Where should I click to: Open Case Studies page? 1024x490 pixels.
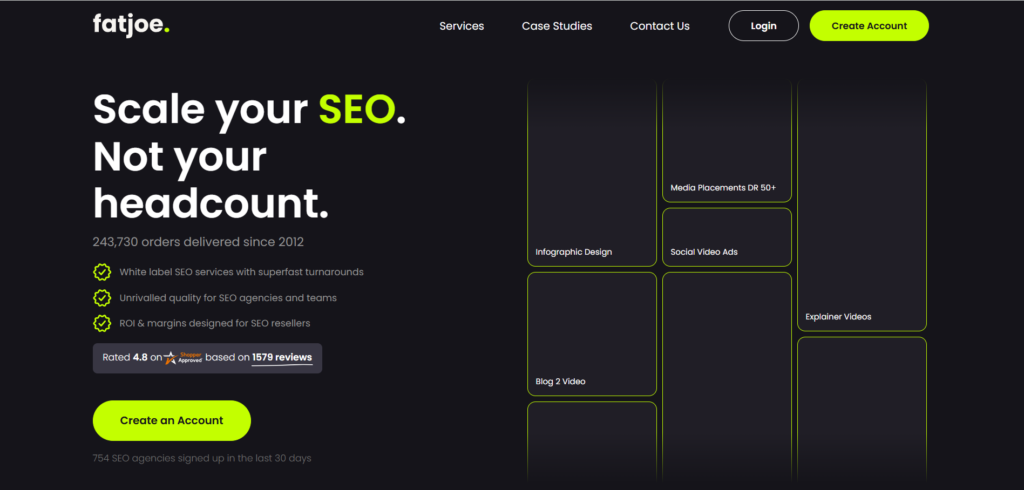[557, 26]
